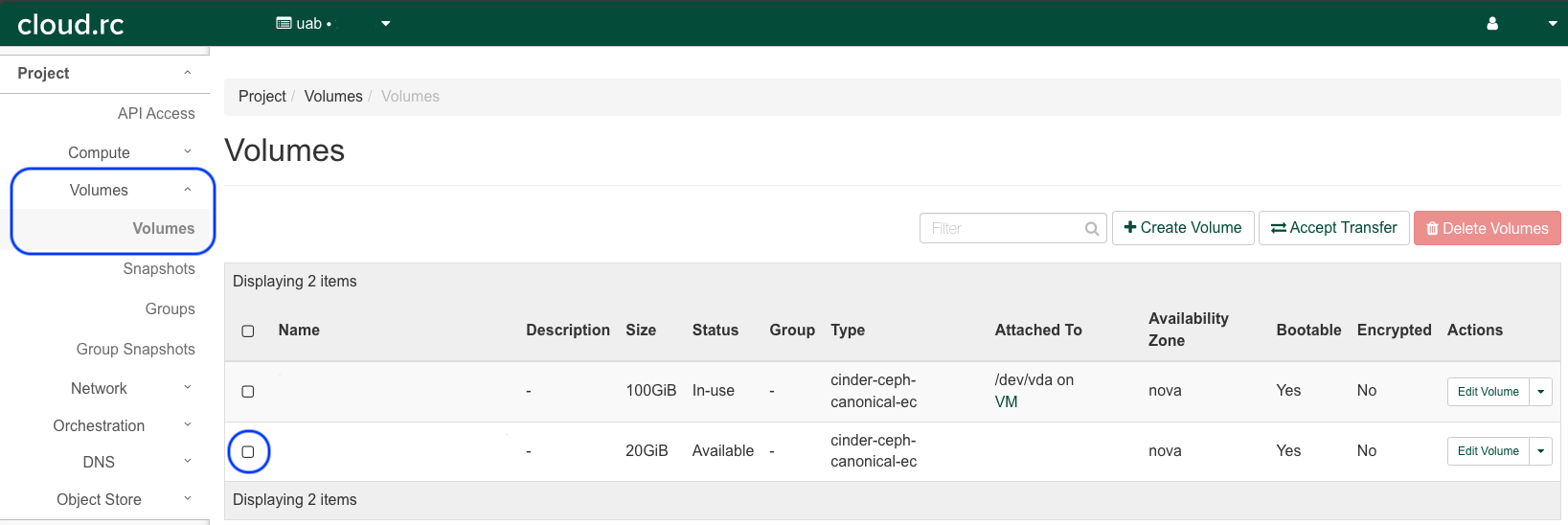Open actions dropdown for 20GiB volume
Viewport: 1568px width, 525px height.
pos(1540,451)
